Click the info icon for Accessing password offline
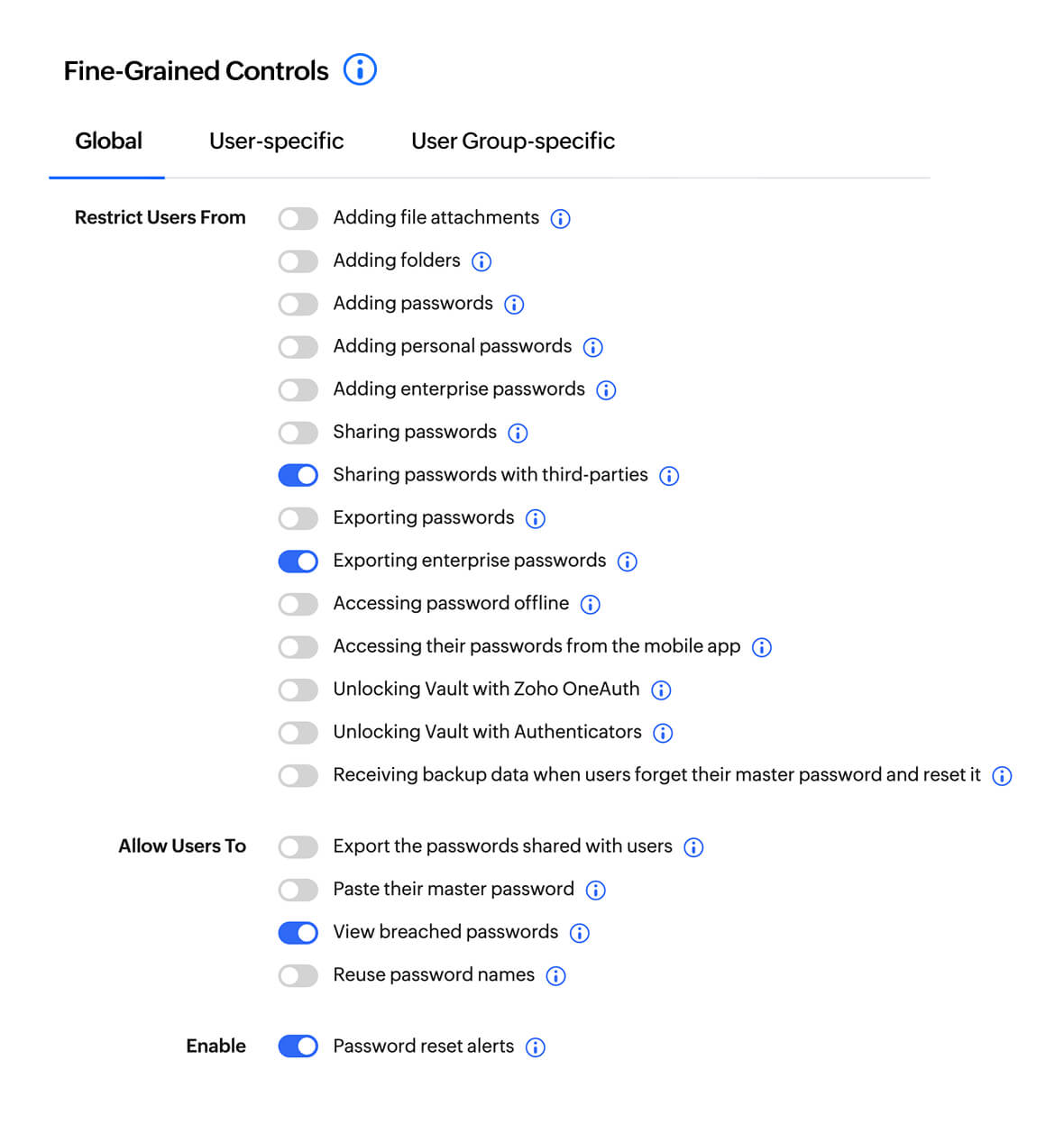Screen dimensions: 1064x1124 591,604
